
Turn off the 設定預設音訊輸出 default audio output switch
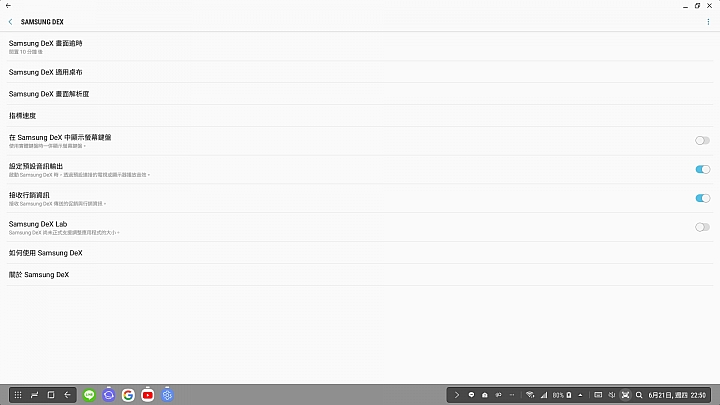point(702,169)
